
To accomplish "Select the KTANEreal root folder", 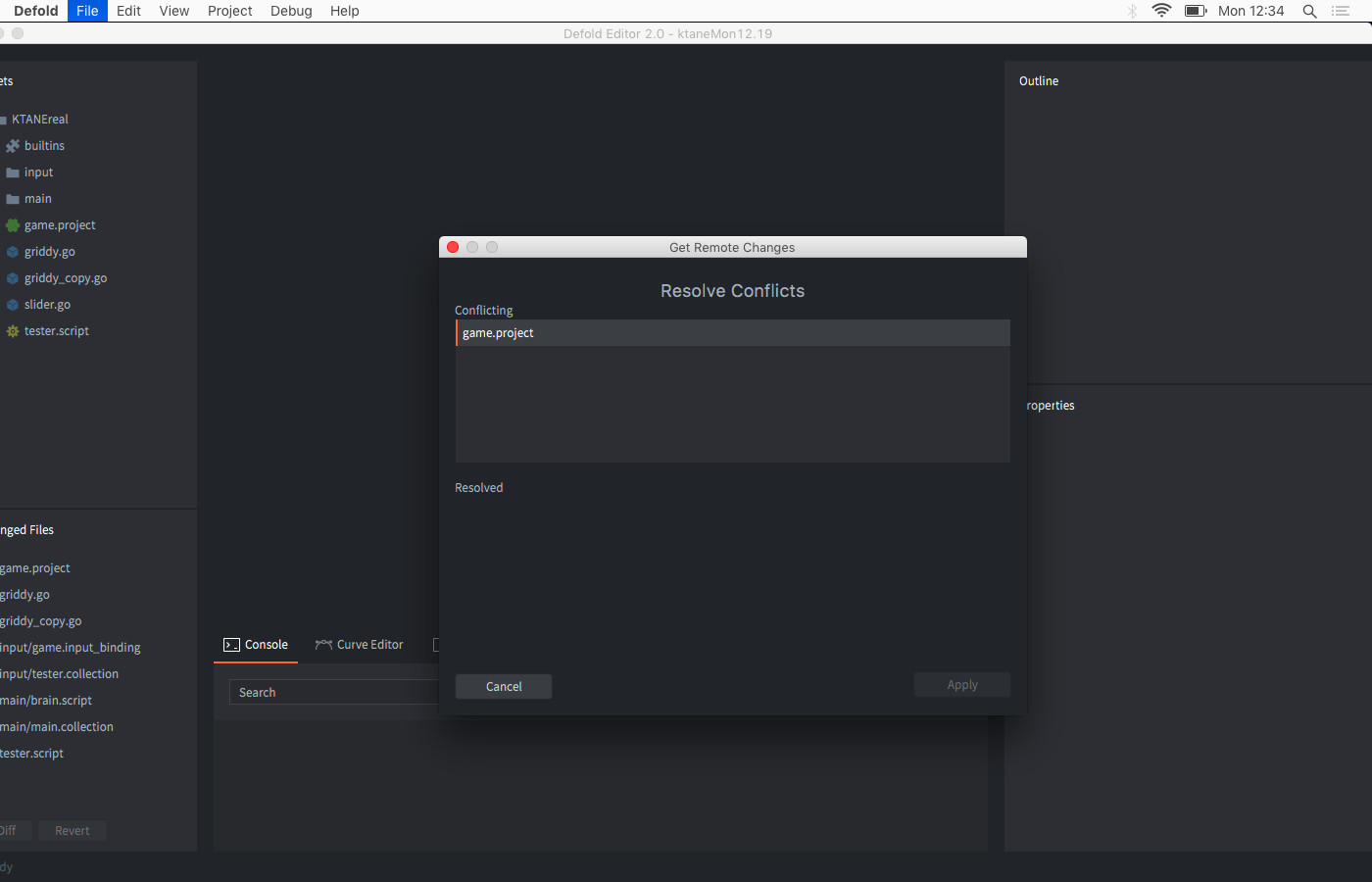I will (x=40, y=120).
